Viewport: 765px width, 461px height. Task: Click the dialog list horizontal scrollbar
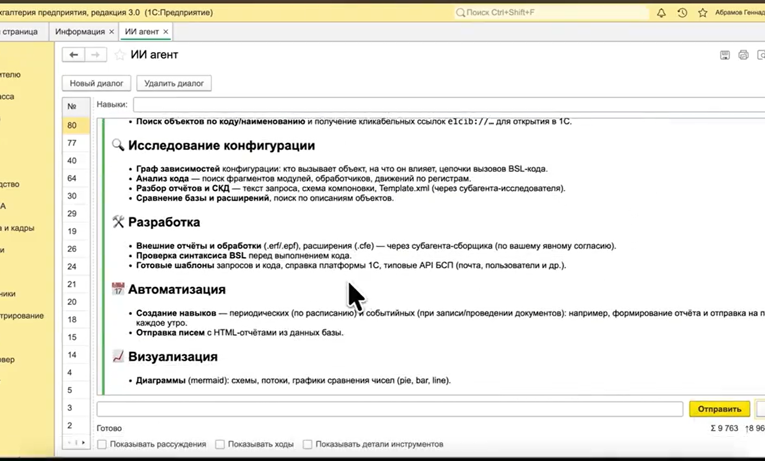tap(76, 442)
